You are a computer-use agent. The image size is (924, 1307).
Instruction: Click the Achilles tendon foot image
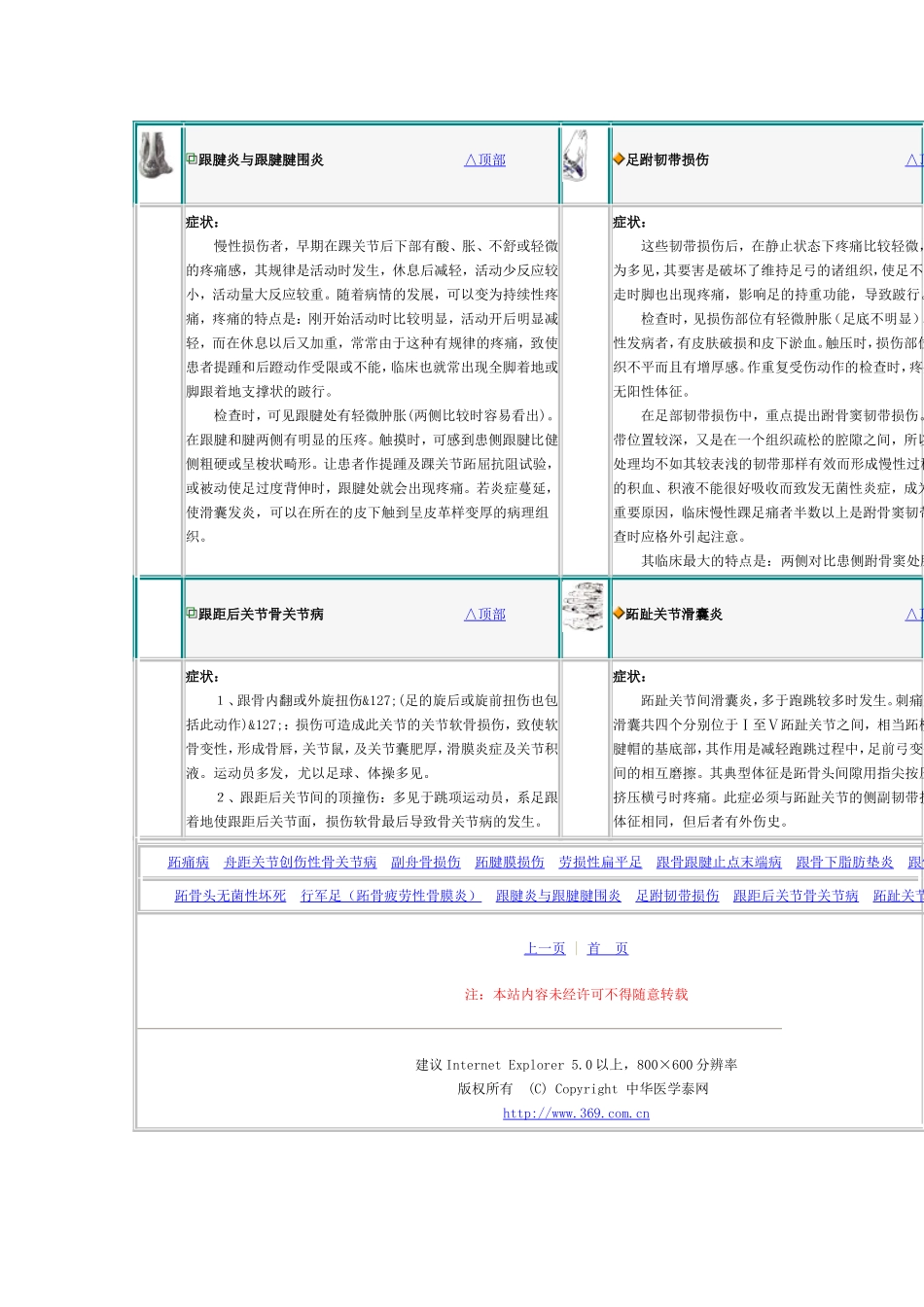(x=156, y=156)
